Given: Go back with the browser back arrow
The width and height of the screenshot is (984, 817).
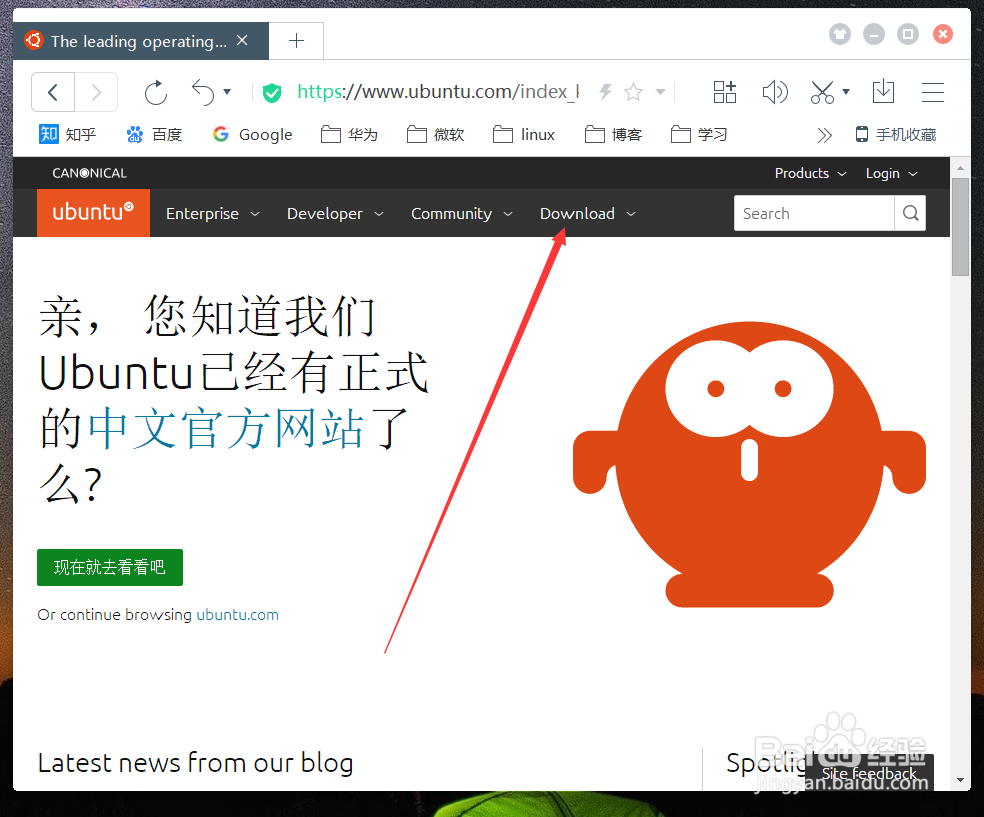Looking at the screenshot, I should coord(53,92).
